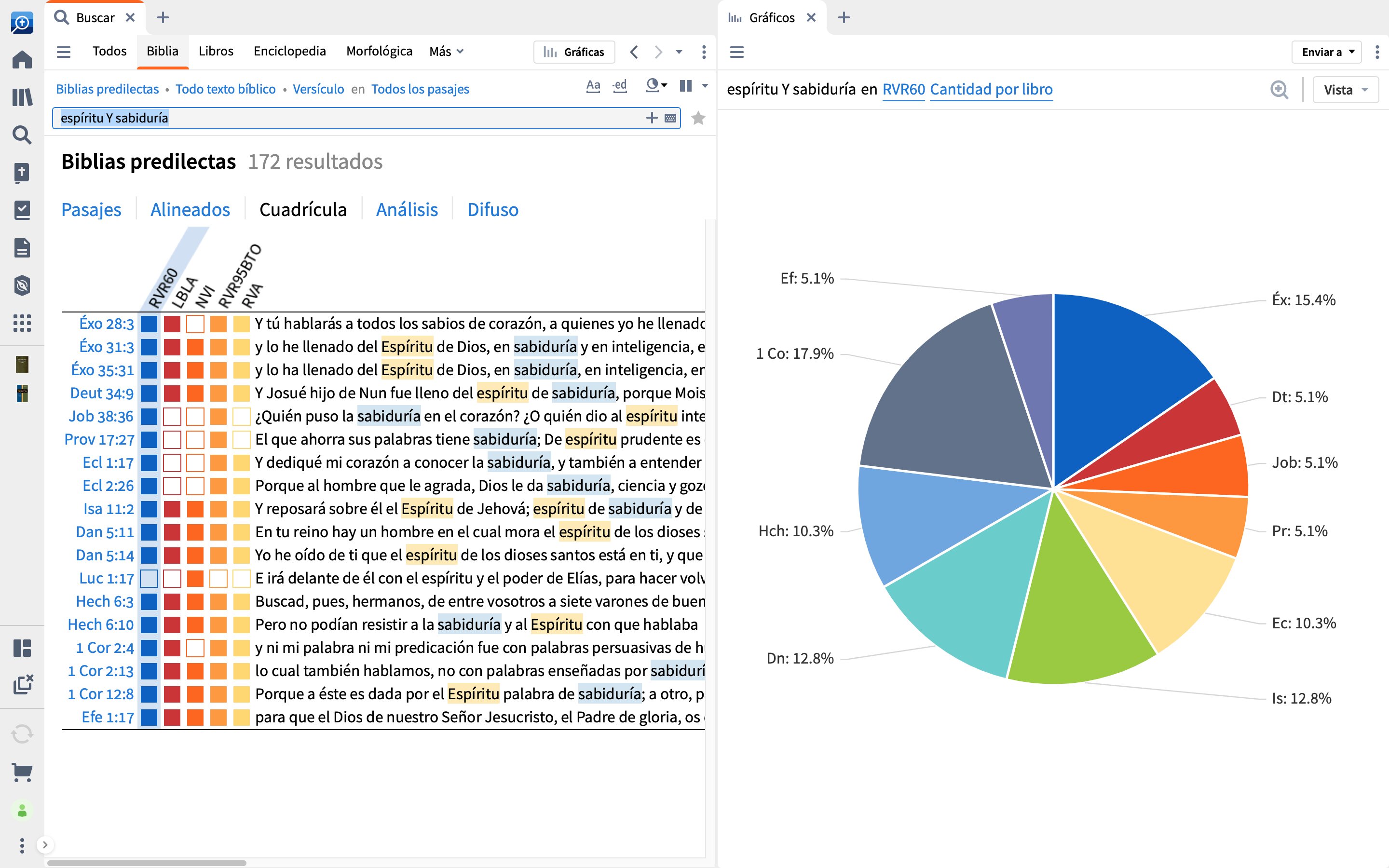Select the Todos search tab

[109, 51]
